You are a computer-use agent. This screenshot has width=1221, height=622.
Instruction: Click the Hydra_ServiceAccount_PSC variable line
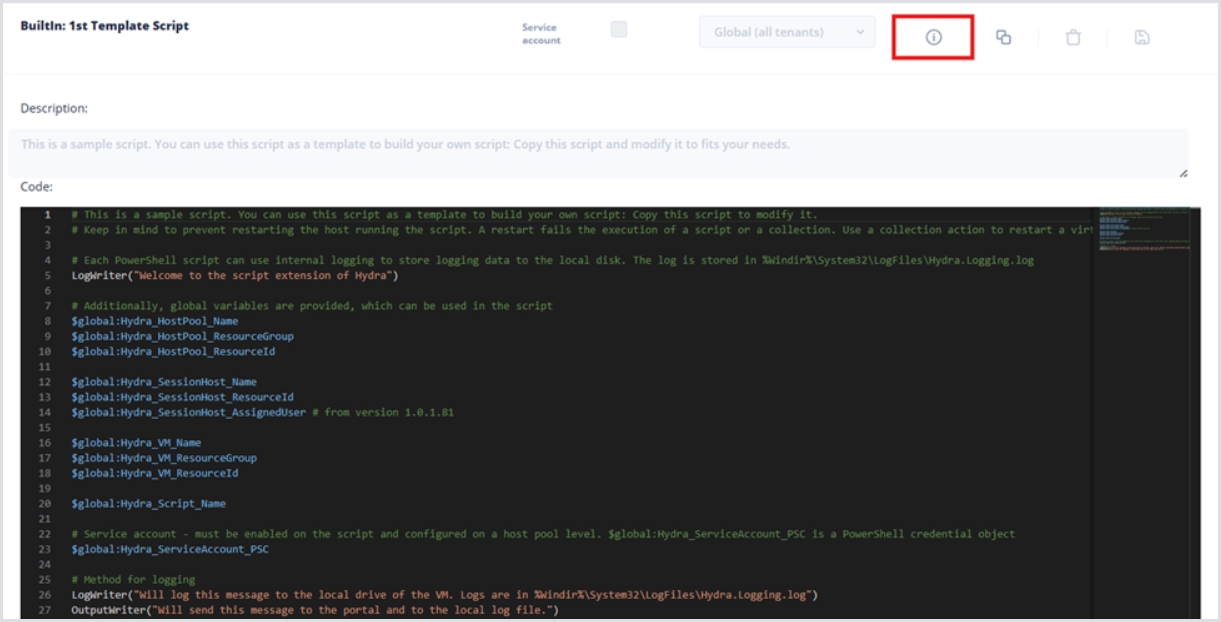170,549
